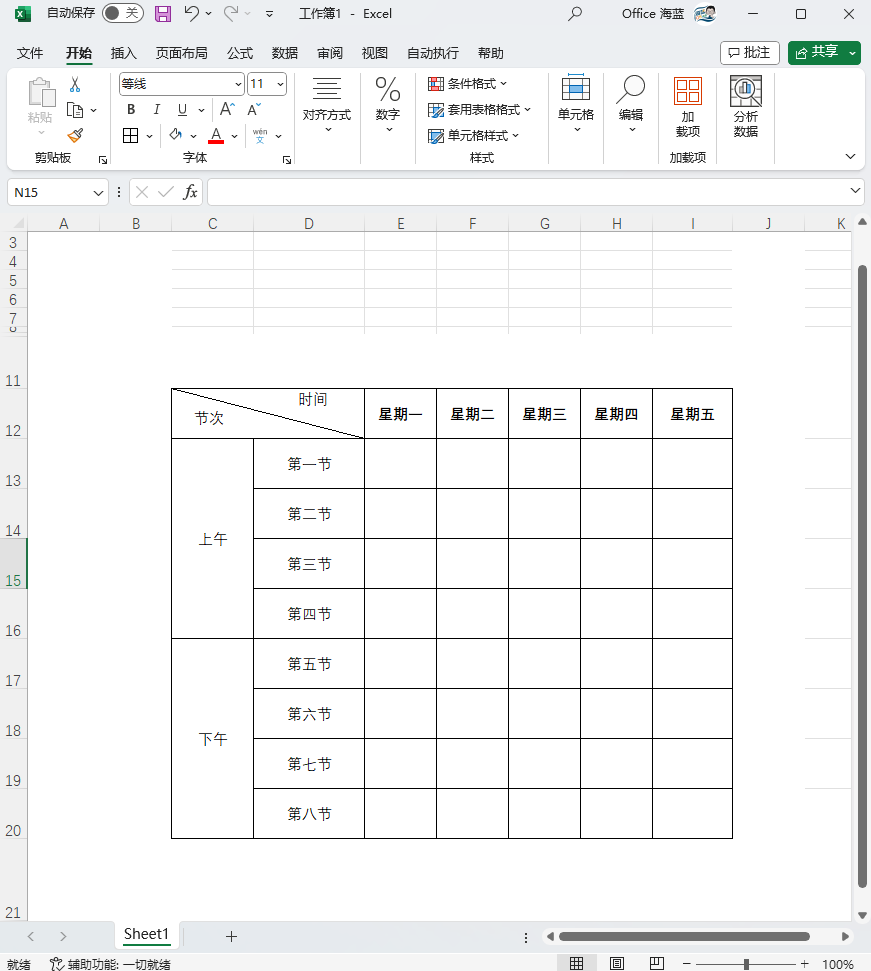The image size is (871, 971).
Task: Select the Format Painter brush
Action: [75, 135]
